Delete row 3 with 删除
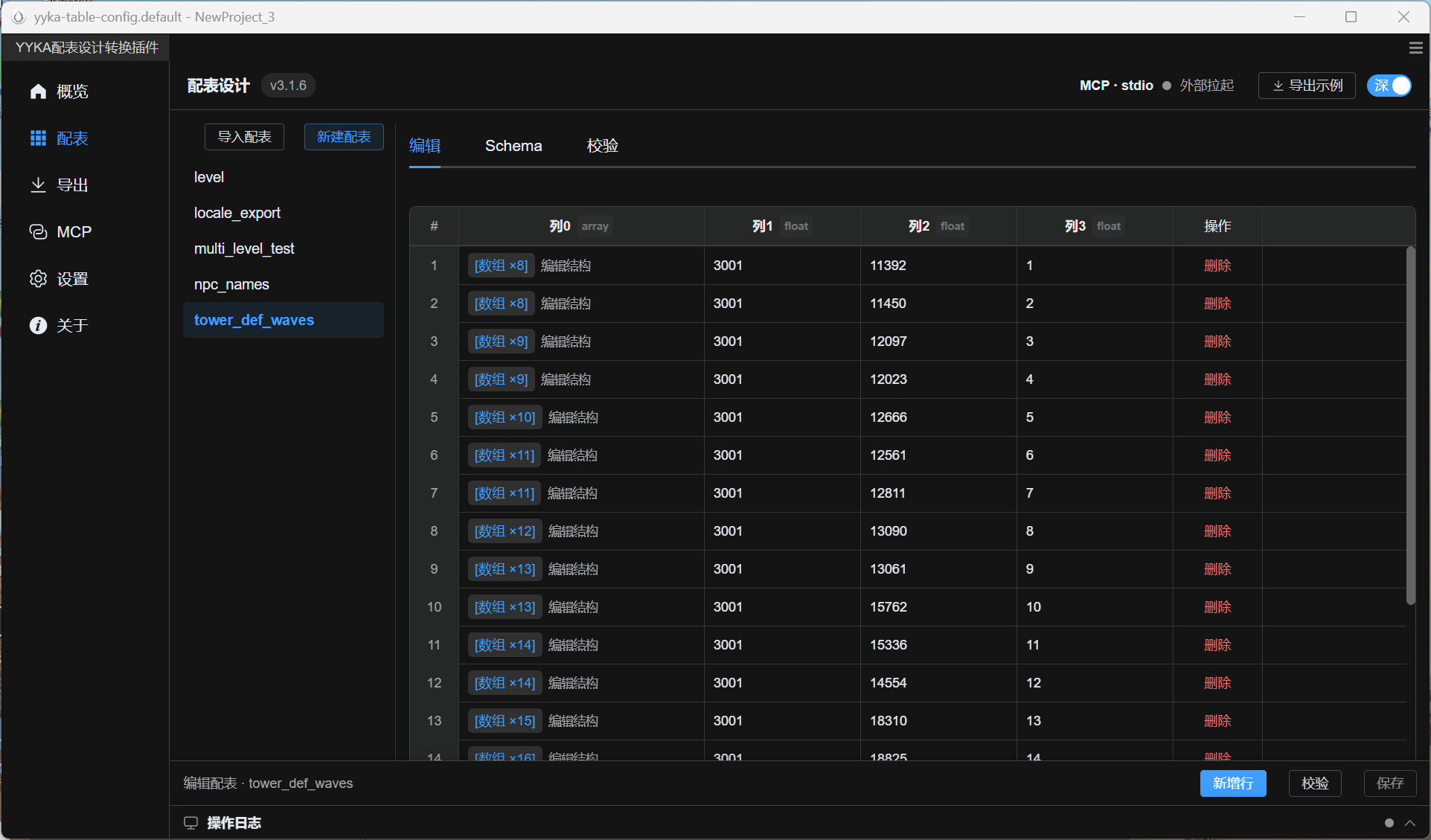1431x840 pixels. click(x=1217, y=342)
